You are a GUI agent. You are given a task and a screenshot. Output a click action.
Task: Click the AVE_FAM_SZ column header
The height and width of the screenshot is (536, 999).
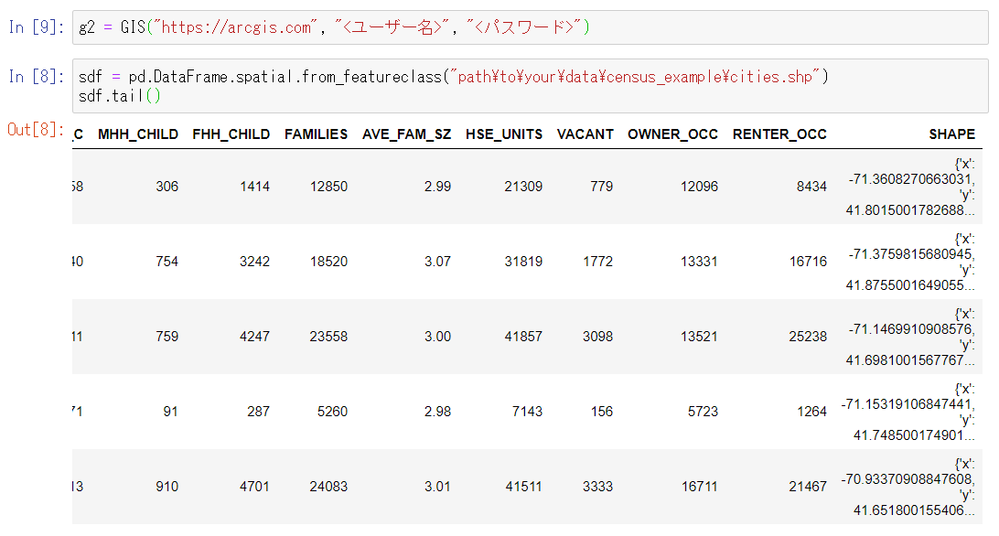(x=406, y=134)
